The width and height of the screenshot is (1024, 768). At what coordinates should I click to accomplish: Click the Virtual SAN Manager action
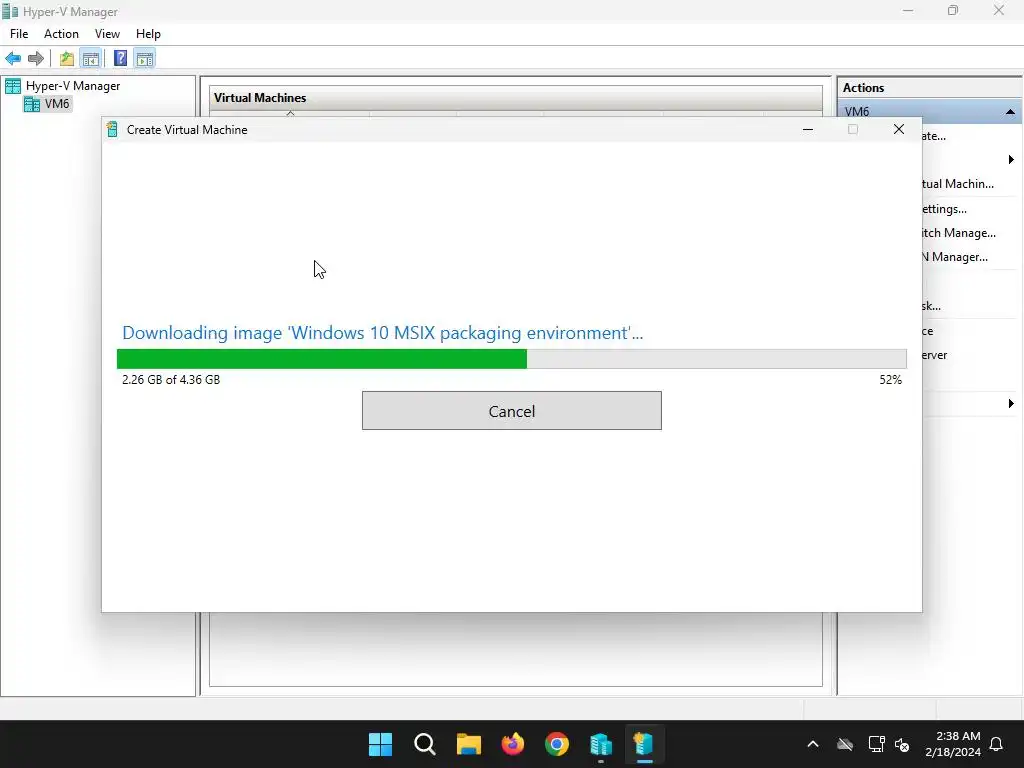pyautogui.click(x=955, y=257)
